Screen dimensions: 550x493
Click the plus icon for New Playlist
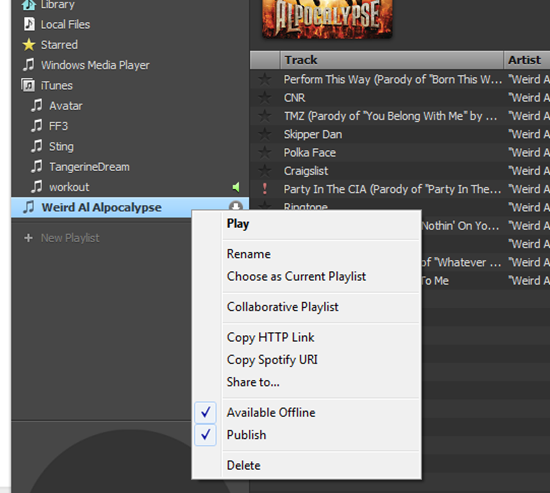28,238
